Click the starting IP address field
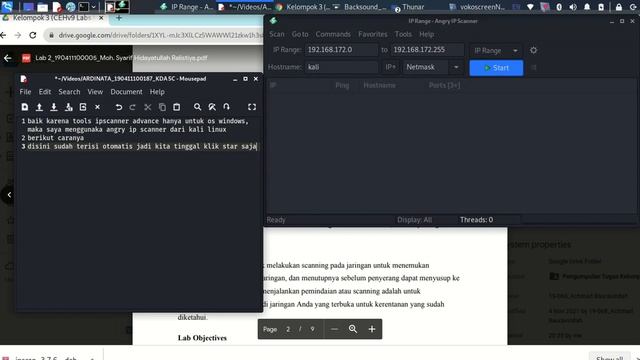This screenshot has height=360, width=640. (341, 50)
